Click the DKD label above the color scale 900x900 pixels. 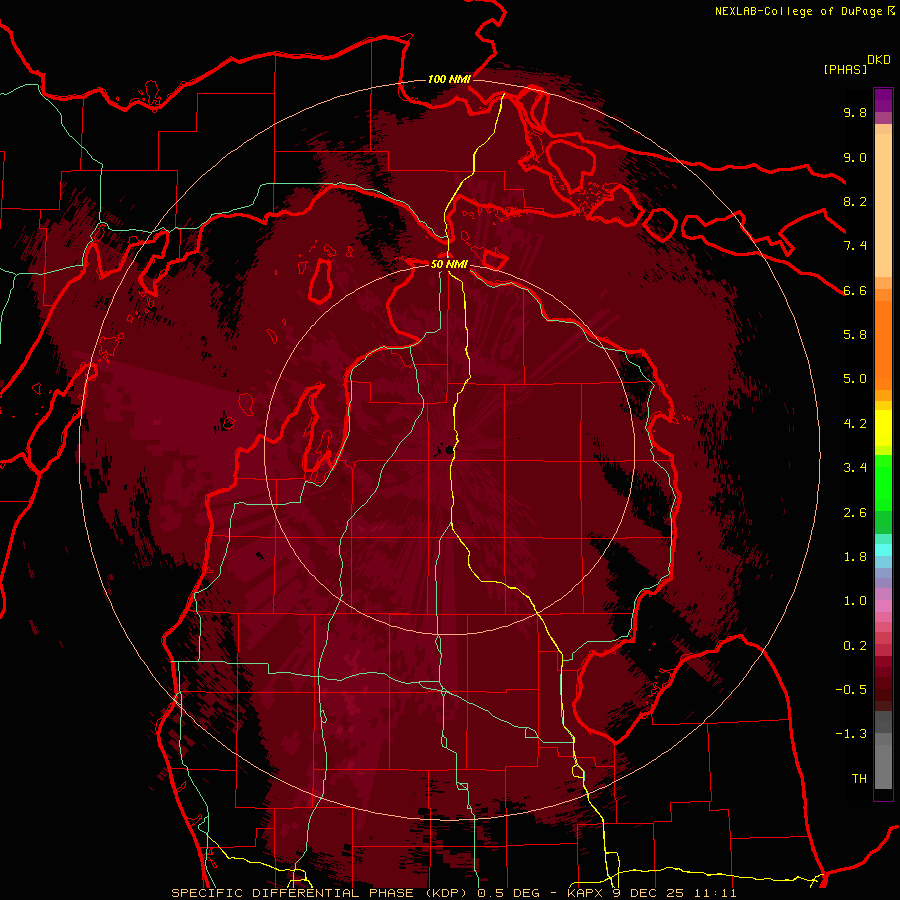click(879, 60)
